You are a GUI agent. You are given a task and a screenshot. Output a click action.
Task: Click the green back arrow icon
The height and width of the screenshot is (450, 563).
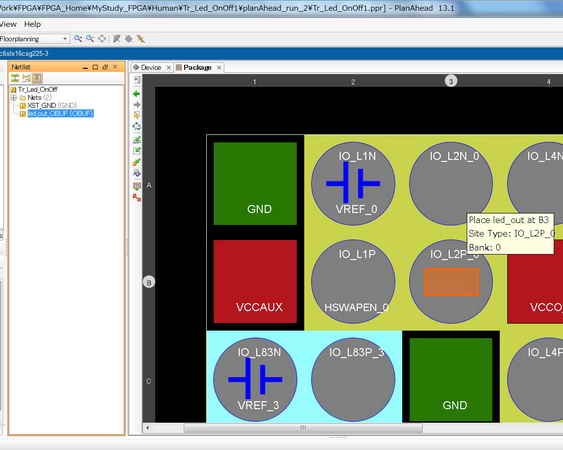(x=136, y=94)
